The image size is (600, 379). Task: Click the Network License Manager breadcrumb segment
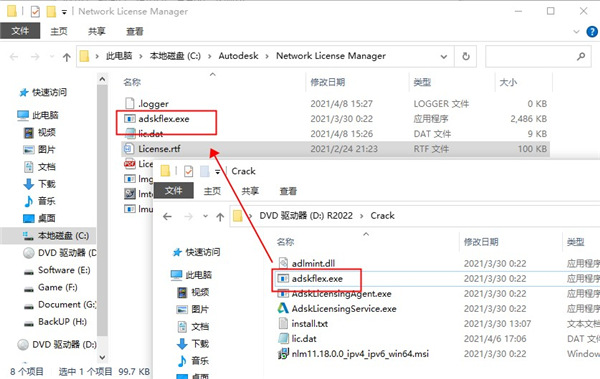(331, 56)
